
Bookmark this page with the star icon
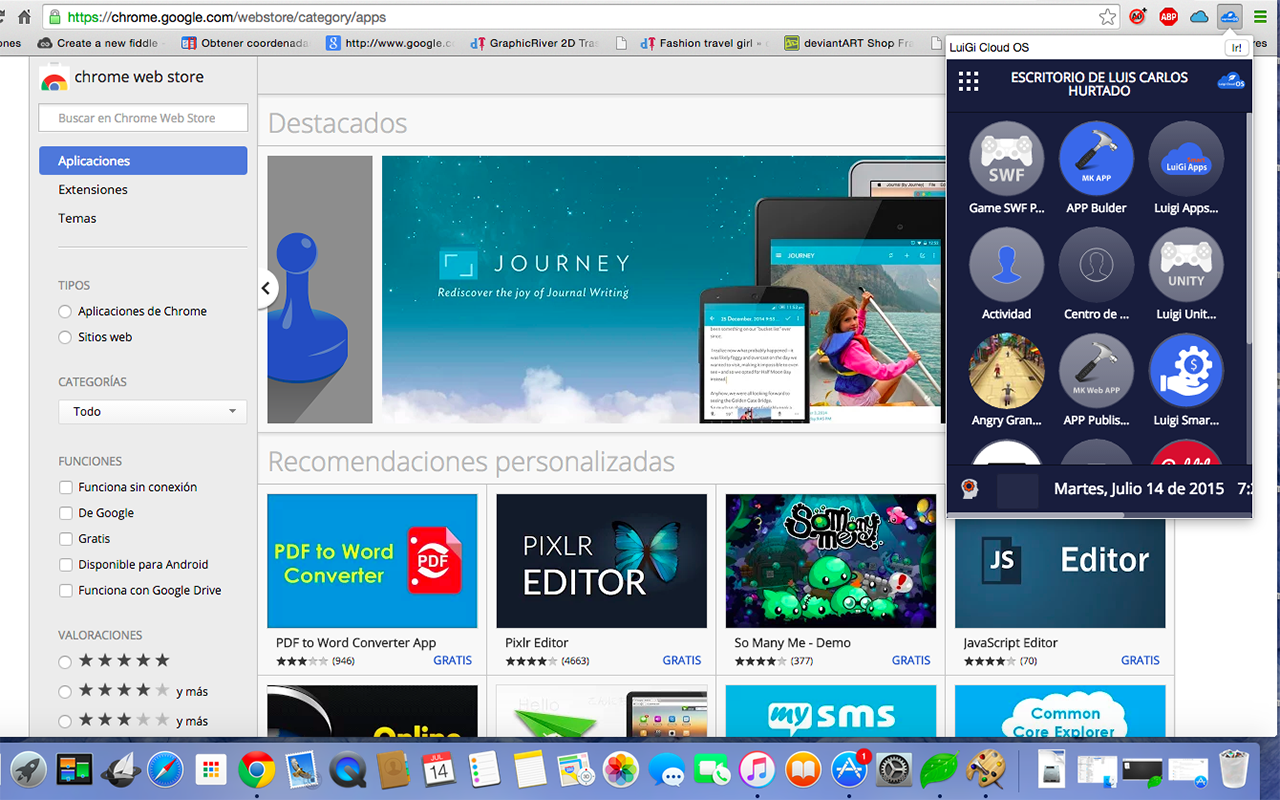tap(1107, 17)
